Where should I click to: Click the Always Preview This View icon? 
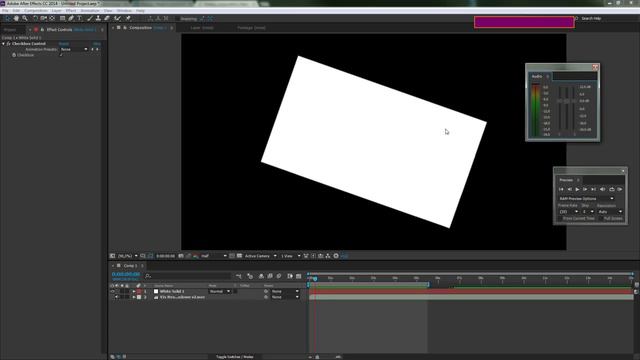(x=112, y=256)
